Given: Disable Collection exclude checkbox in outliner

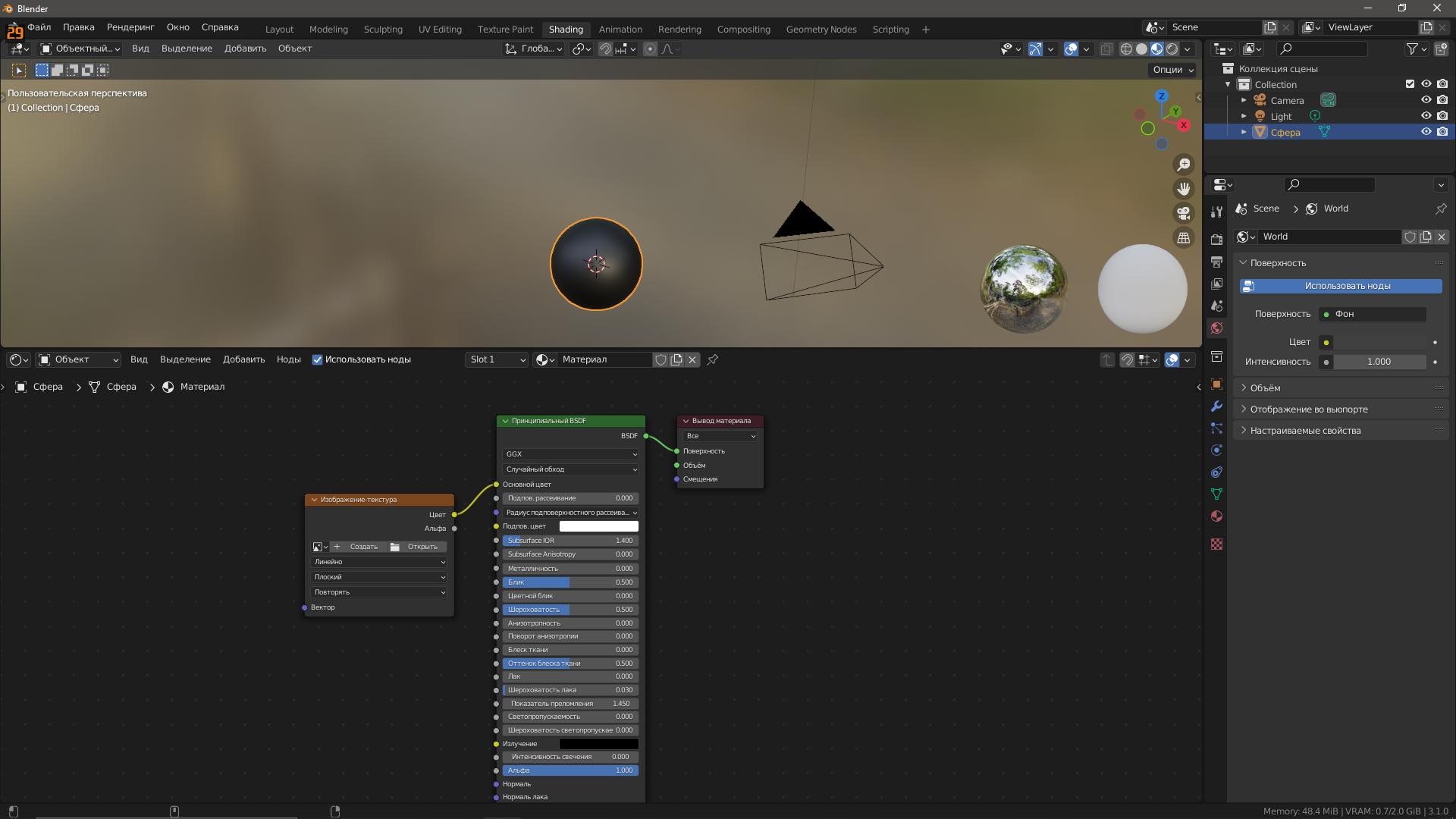Looking at the screenshot, I should tap(1410, 84).
